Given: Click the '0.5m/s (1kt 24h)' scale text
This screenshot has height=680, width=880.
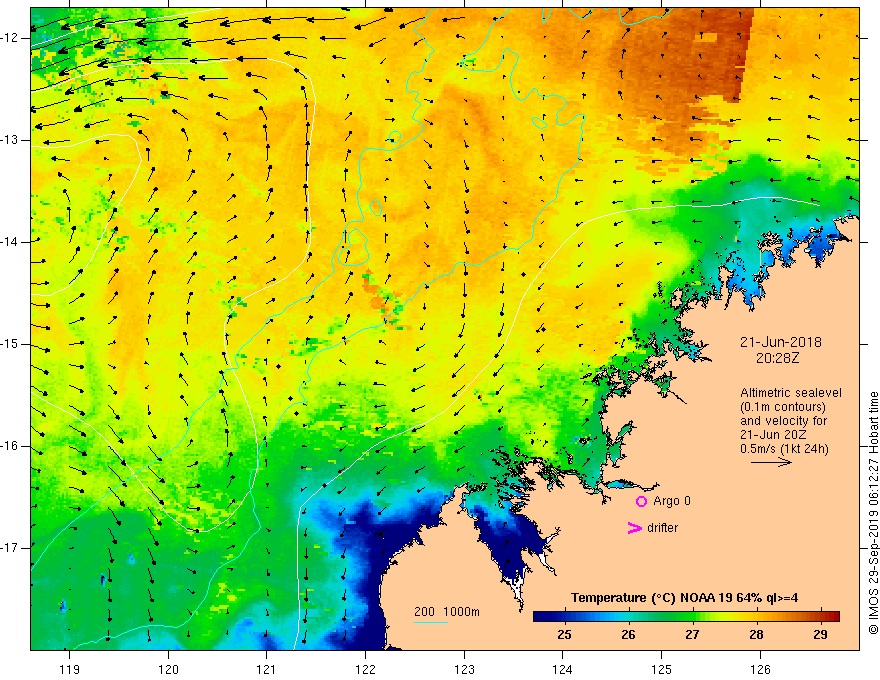Looking at the screenshot, I should (784, 449).
